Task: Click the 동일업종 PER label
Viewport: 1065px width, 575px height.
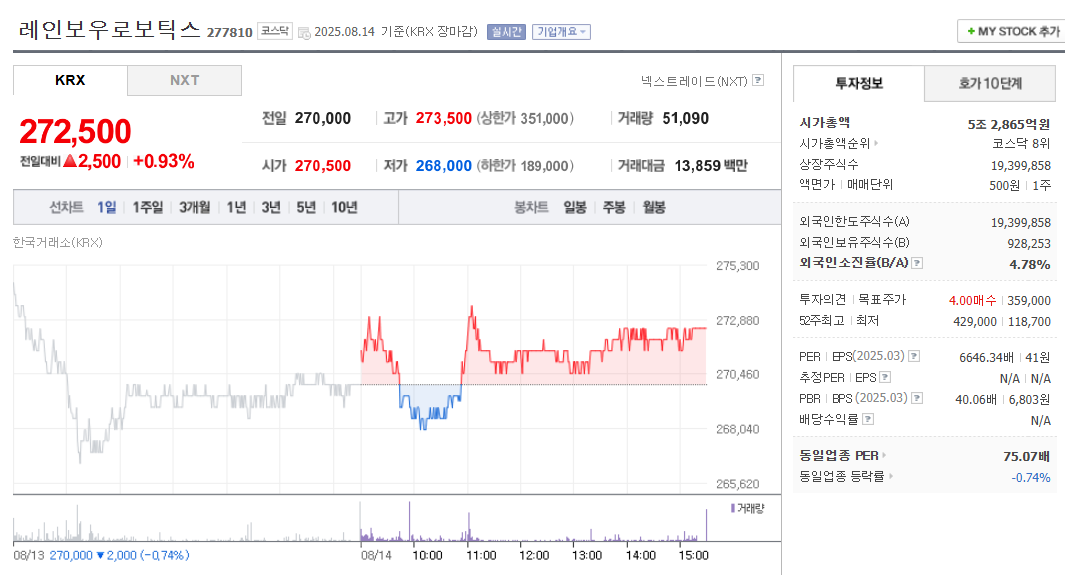Action: (839, 456)
